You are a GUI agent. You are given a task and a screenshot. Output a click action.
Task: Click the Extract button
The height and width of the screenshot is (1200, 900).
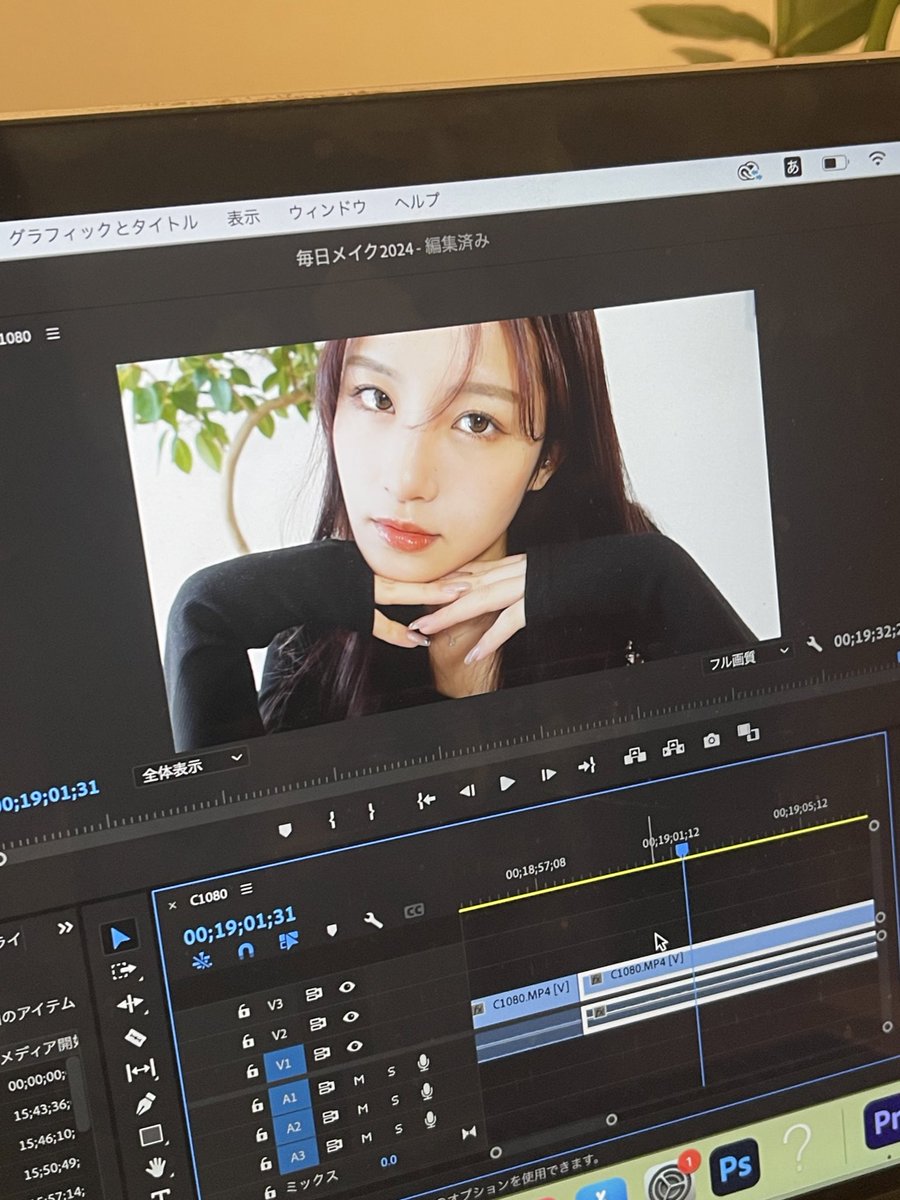click(673, 747)
